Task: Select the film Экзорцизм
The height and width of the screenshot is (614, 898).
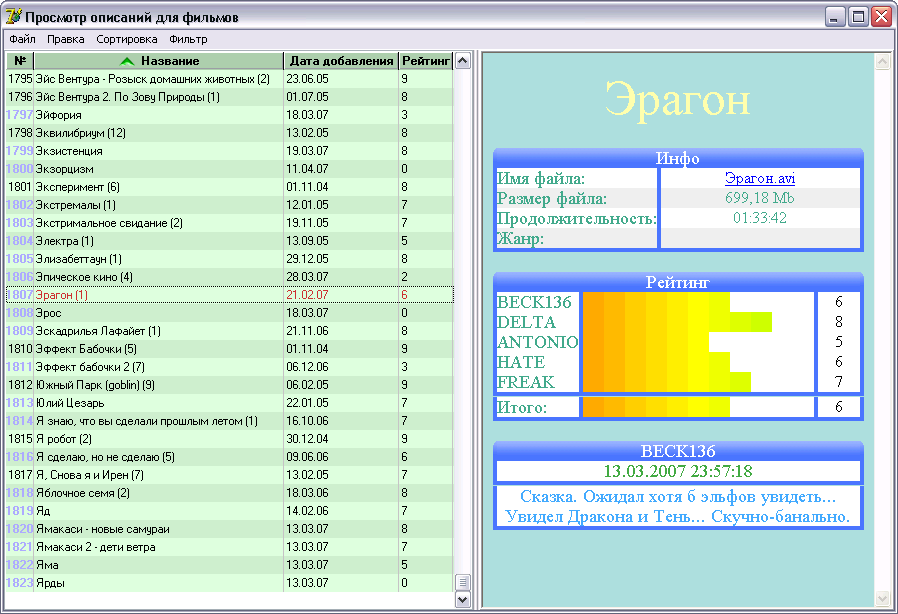Action: [x=230, y=169]
